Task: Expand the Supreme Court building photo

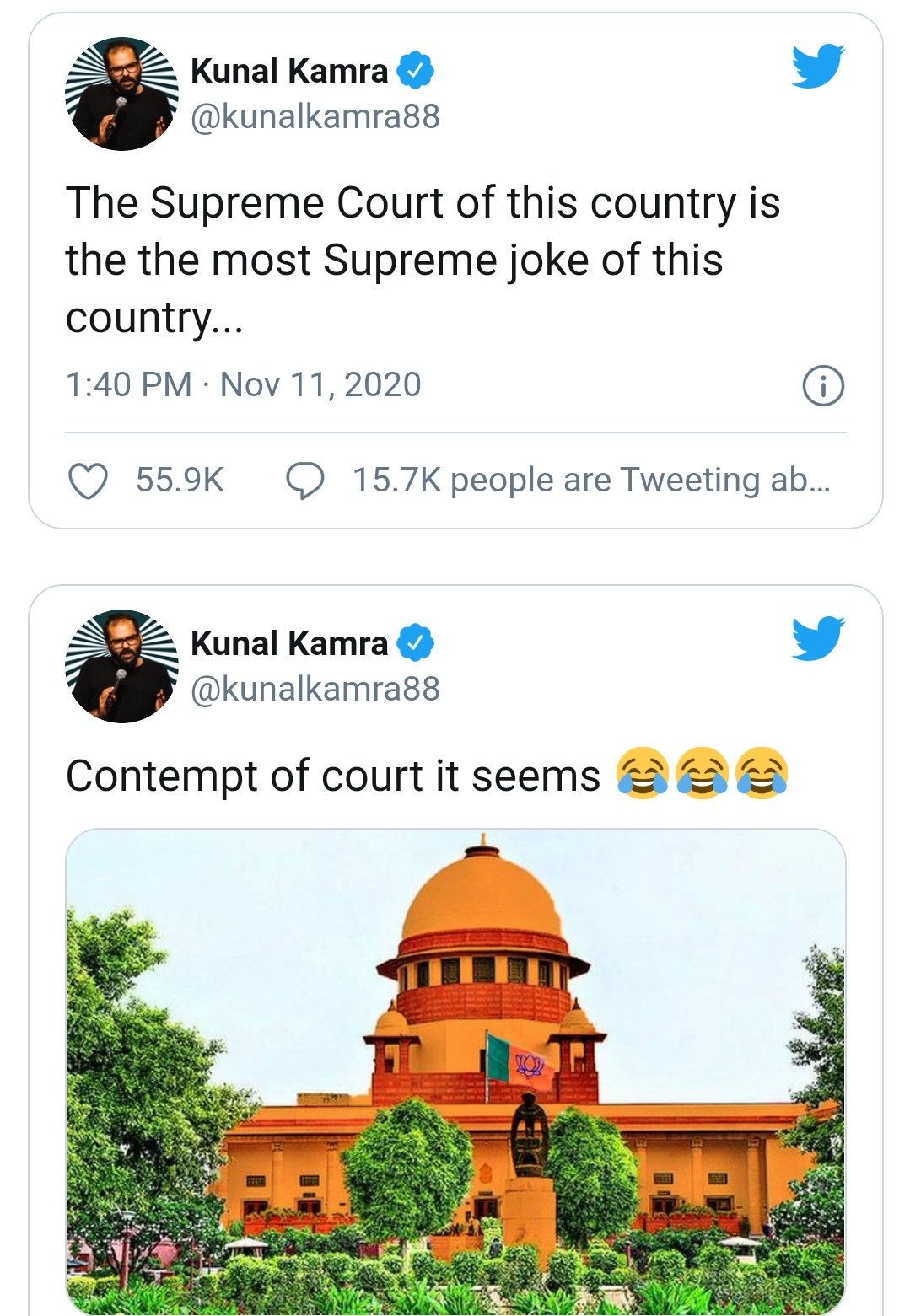Action: click(x=455, y=1071)
